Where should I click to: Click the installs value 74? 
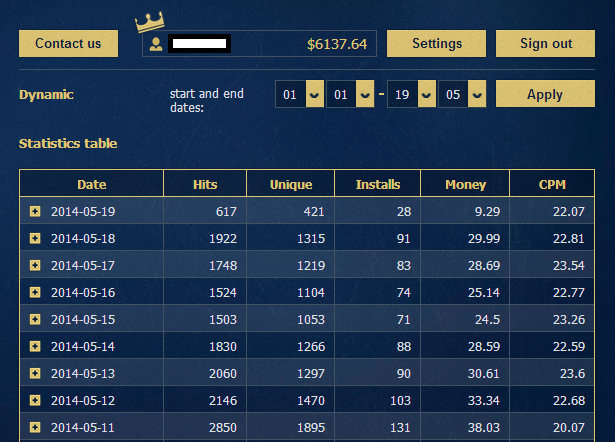point(404,293)
